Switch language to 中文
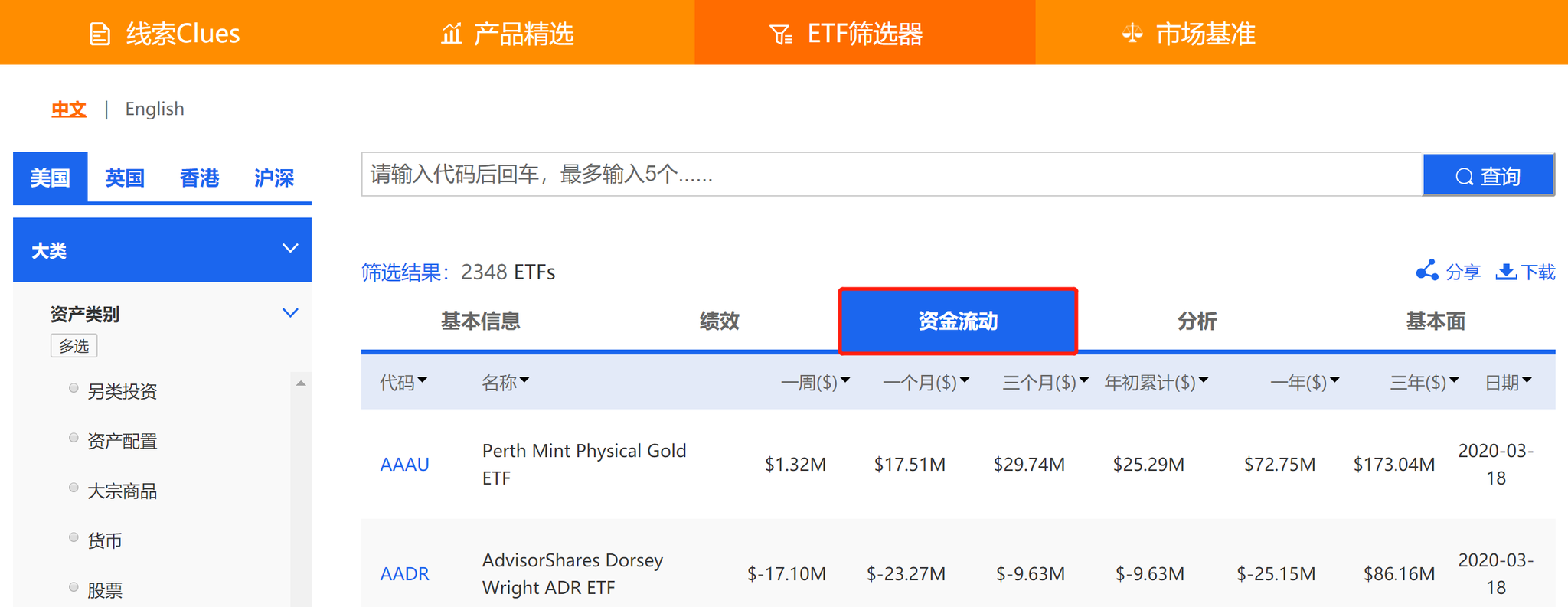 click(x=68, y=109)
